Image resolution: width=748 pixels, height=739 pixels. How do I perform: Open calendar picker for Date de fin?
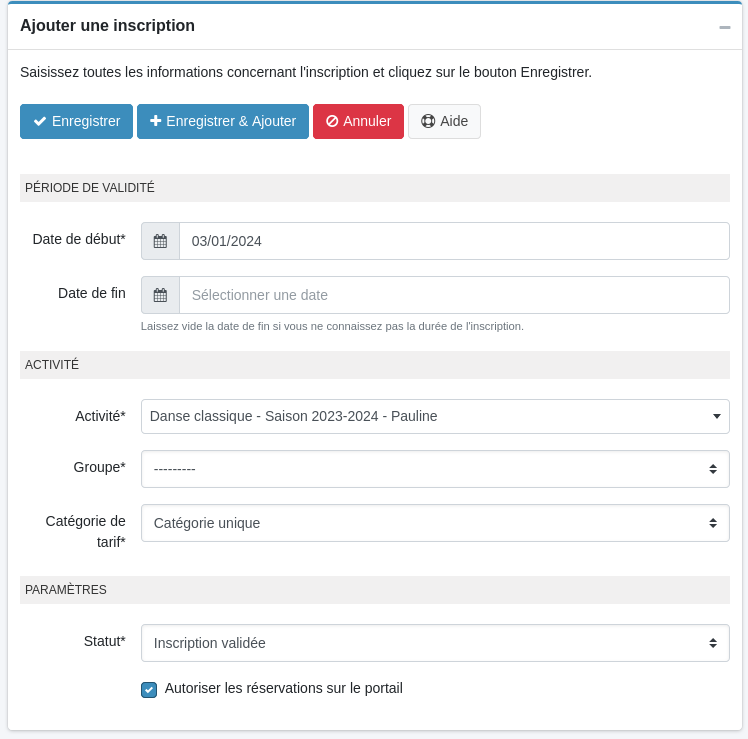160,295
